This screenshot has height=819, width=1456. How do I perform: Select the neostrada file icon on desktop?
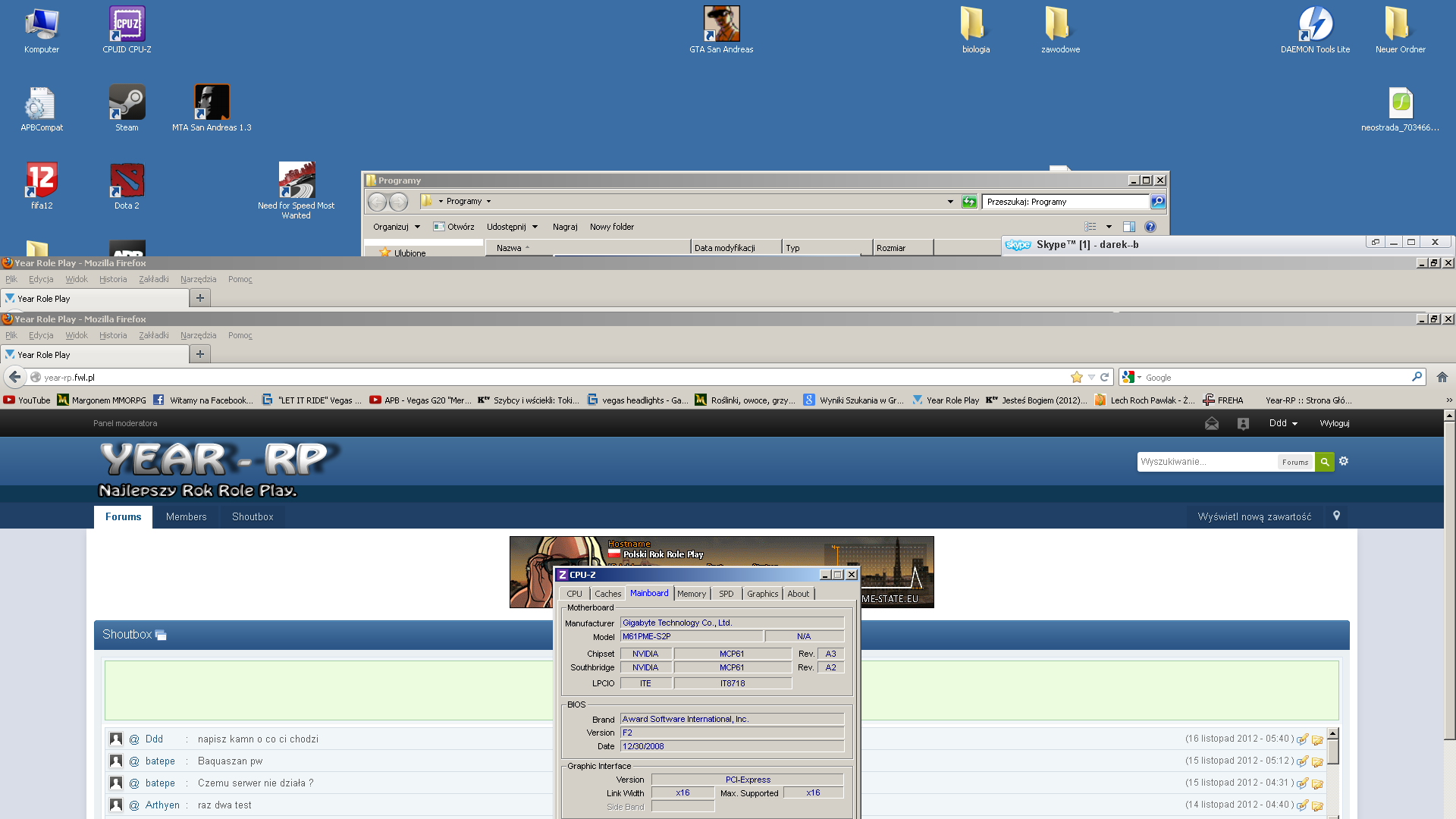1400,108
